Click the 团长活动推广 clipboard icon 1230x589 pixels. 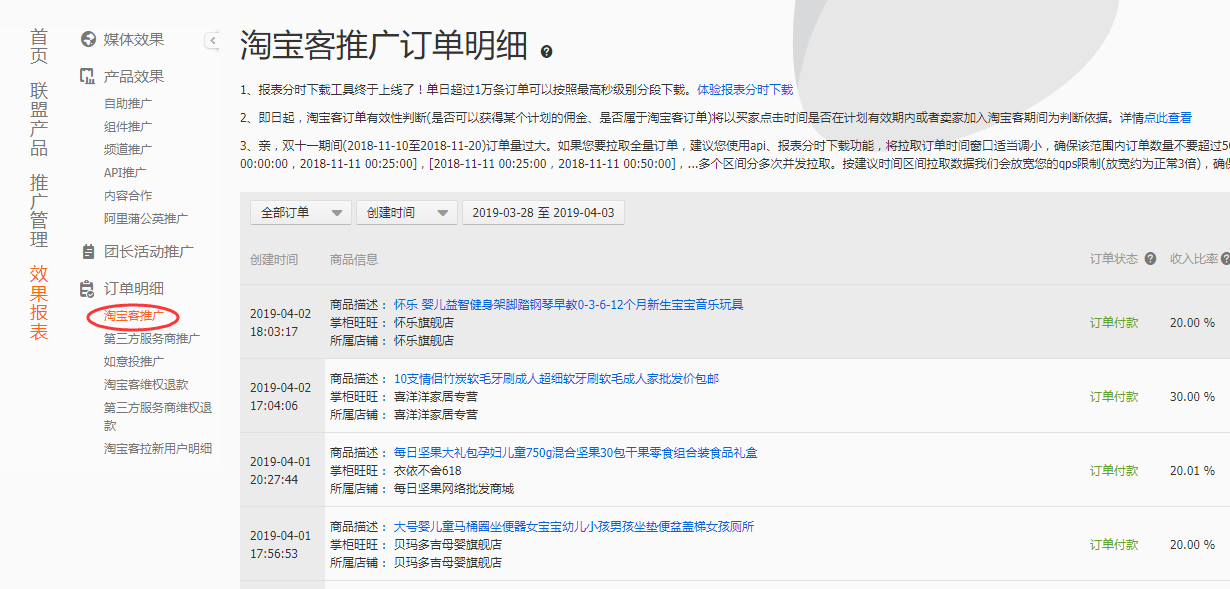(x=87, y=252)
